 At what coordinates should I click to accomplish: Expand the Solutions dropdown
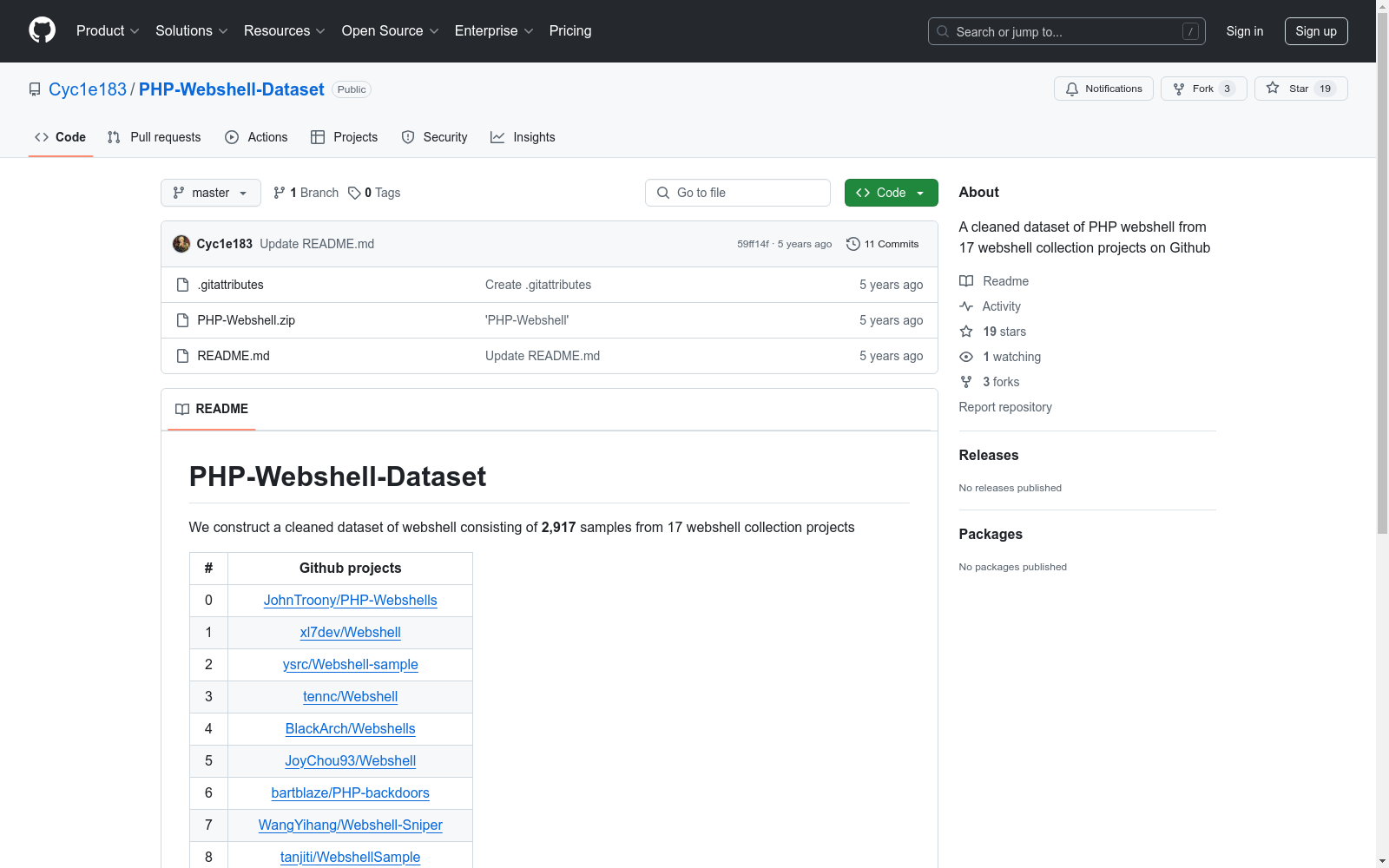pyautogui.click(x=192, y=31)
